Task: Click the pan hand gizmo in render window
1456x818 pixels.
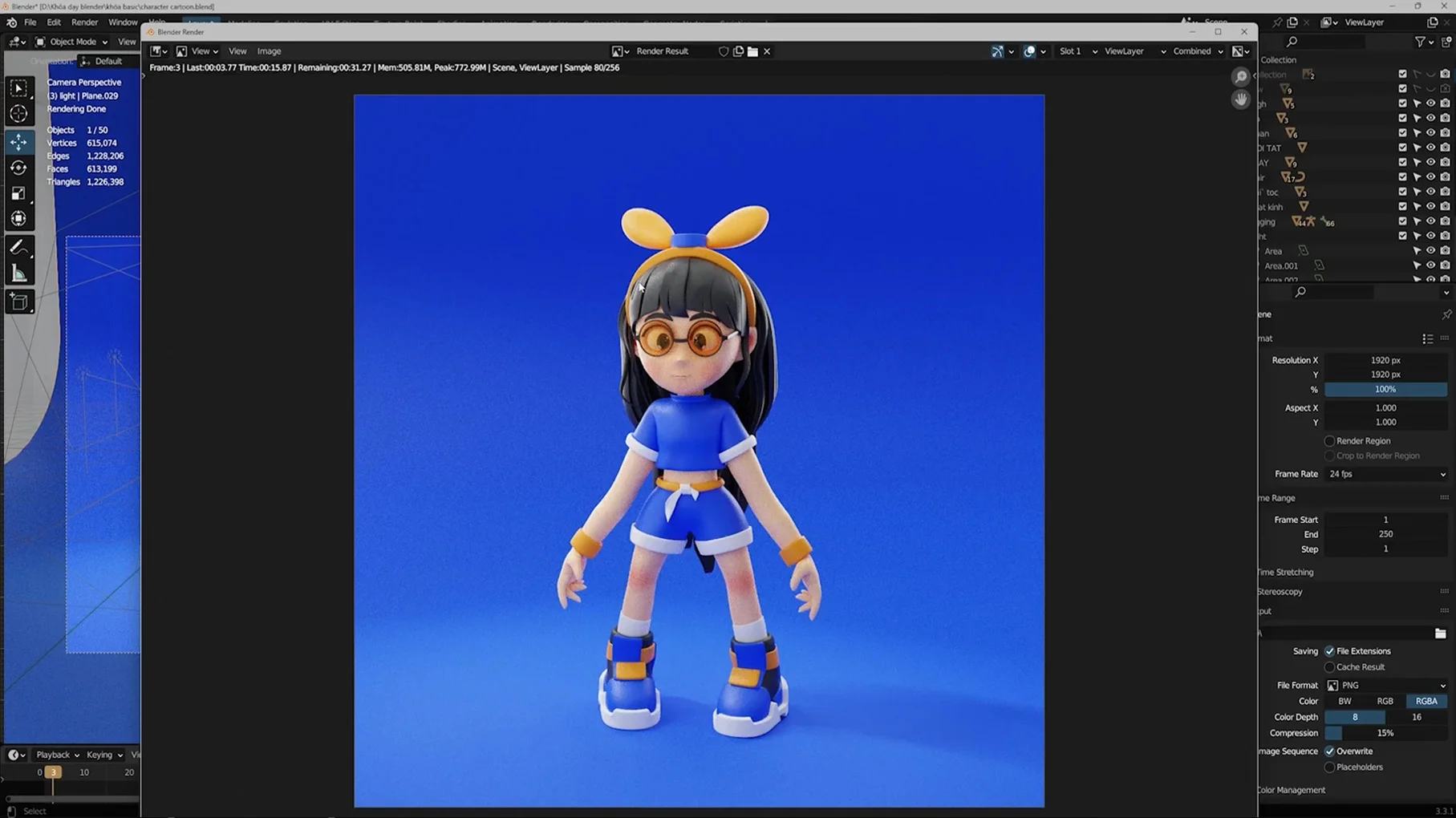Action: 1241,99
